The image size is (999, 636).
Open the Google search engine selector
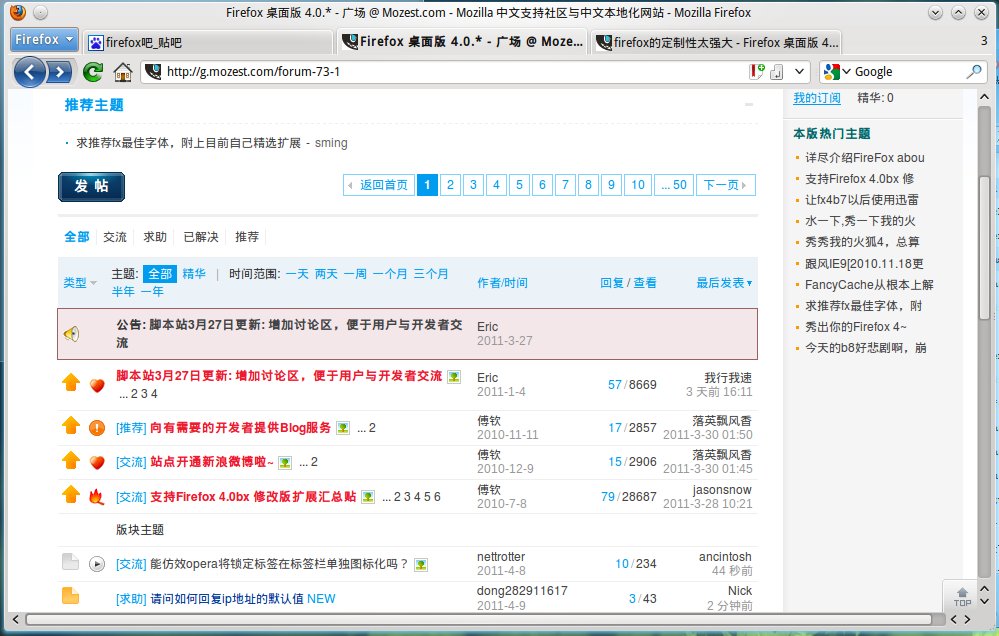pos(837,71)
